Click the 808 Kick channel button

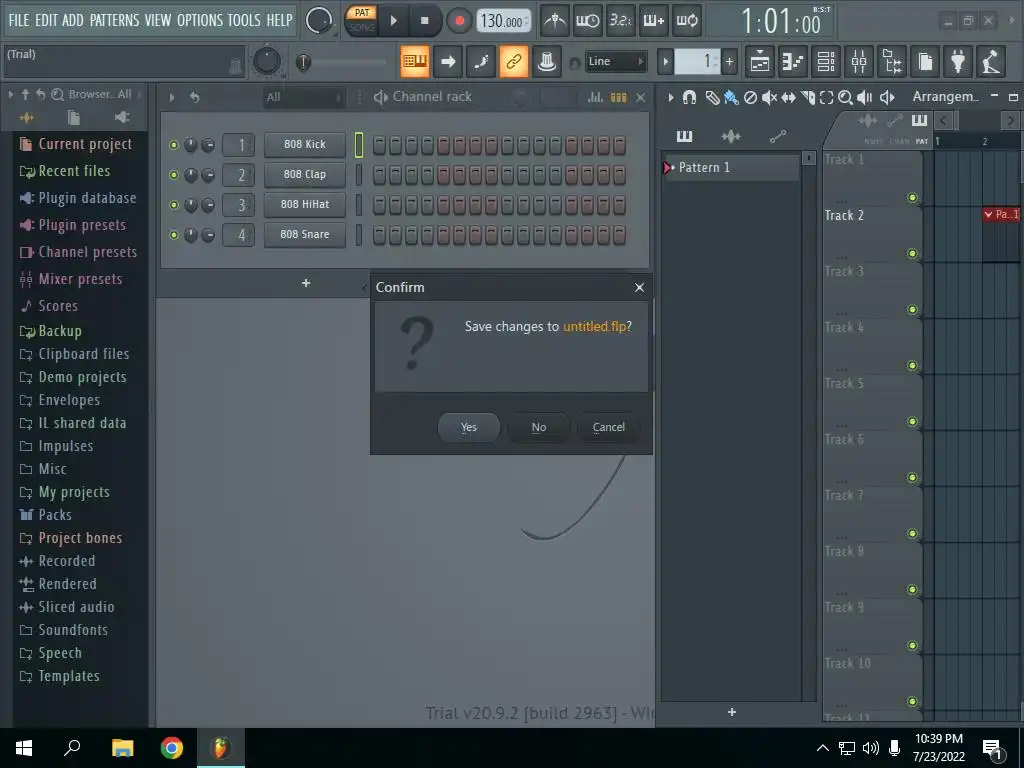coord(305,144)
